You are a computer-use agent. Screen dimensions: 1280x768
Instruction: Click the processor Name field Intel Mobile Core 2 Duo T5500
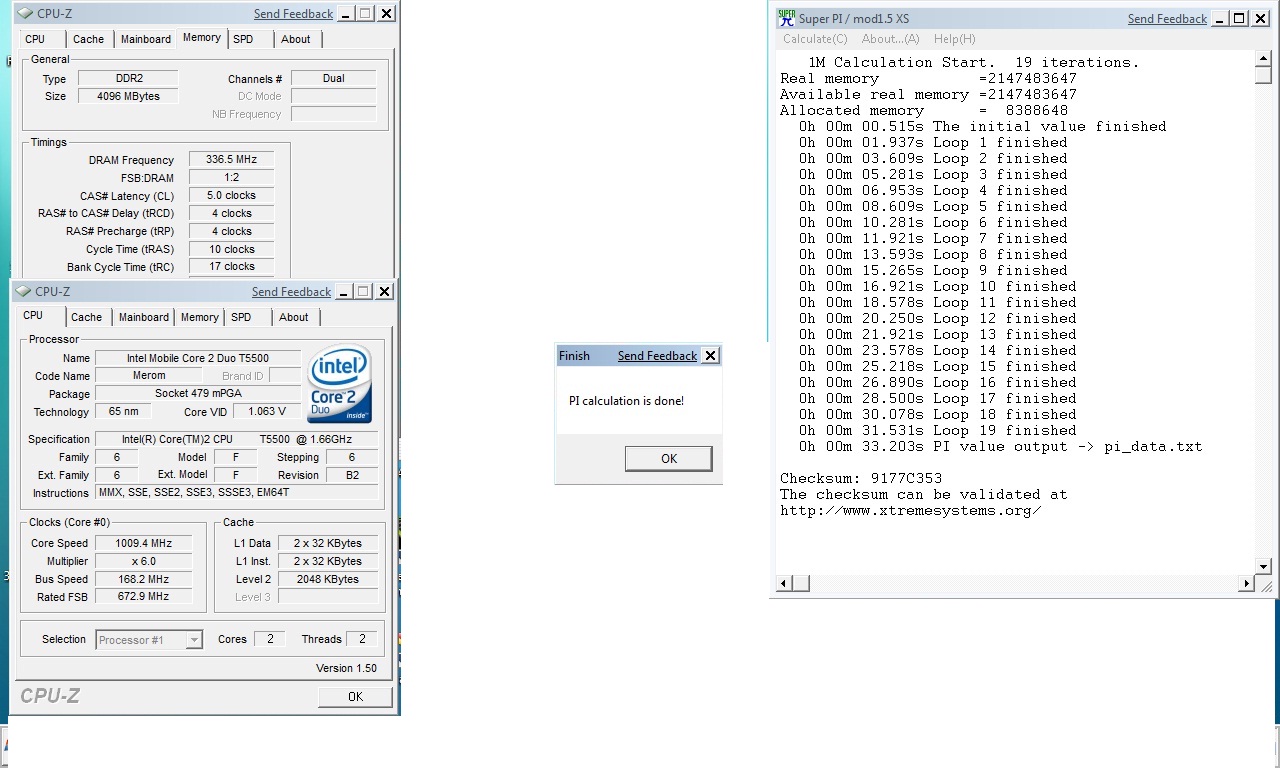[x=198, y=358]
